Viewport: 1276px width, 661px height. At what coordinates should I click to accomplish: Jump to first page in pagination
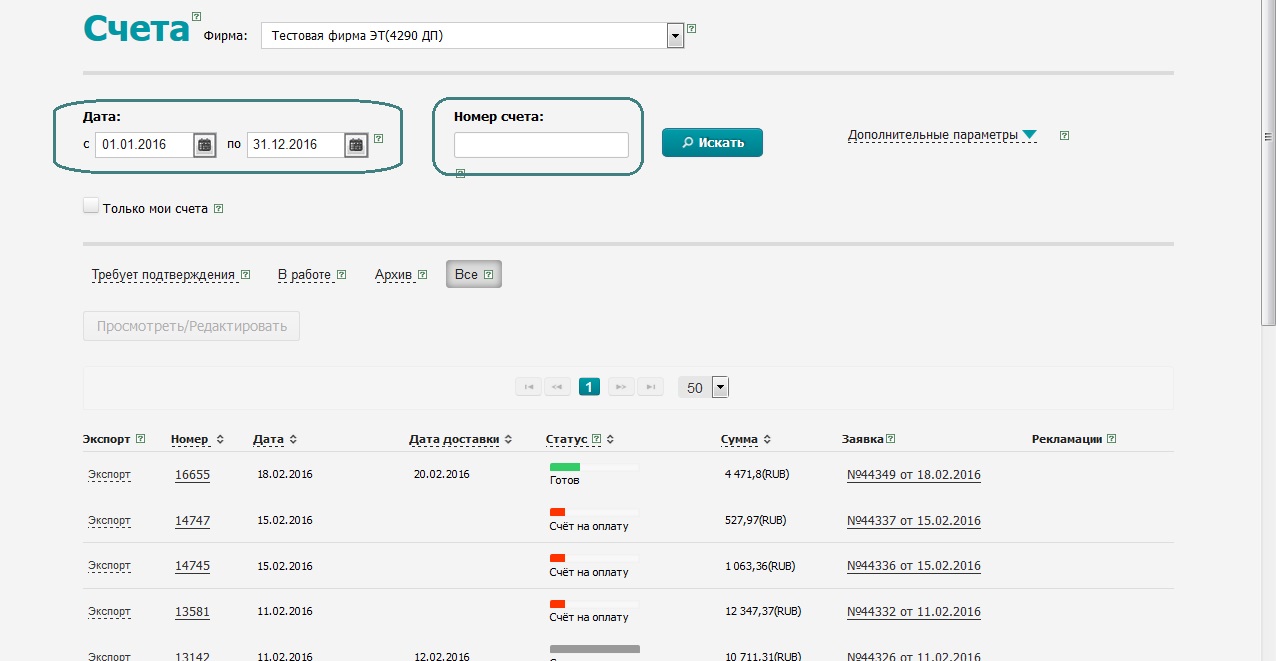(x=527, y=387)
